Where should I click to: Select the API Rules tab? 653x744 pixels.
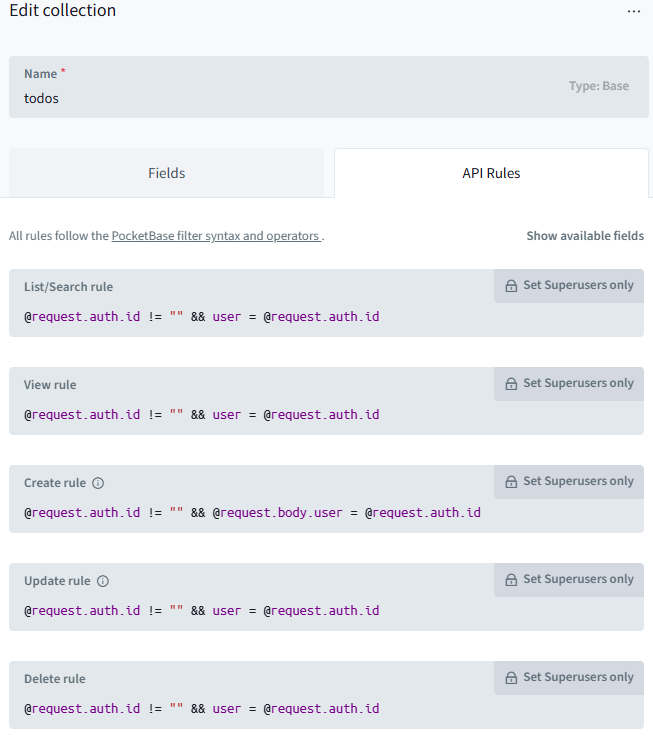point(491,173)
